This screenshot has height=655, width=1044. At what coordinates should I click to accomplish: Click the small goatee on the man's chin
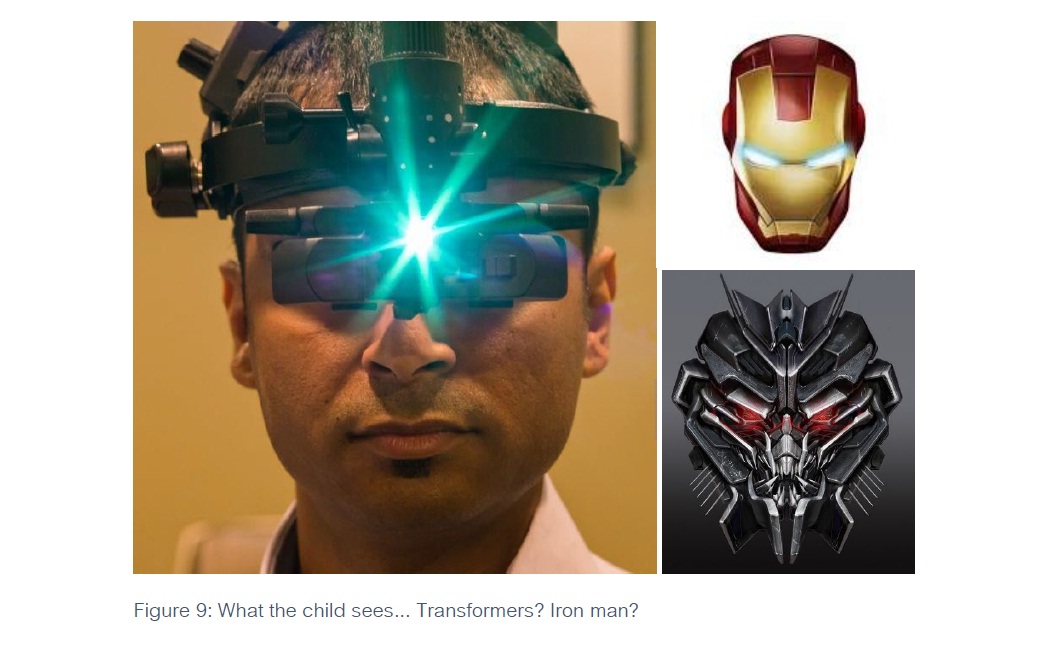click(x=407, y=468)
